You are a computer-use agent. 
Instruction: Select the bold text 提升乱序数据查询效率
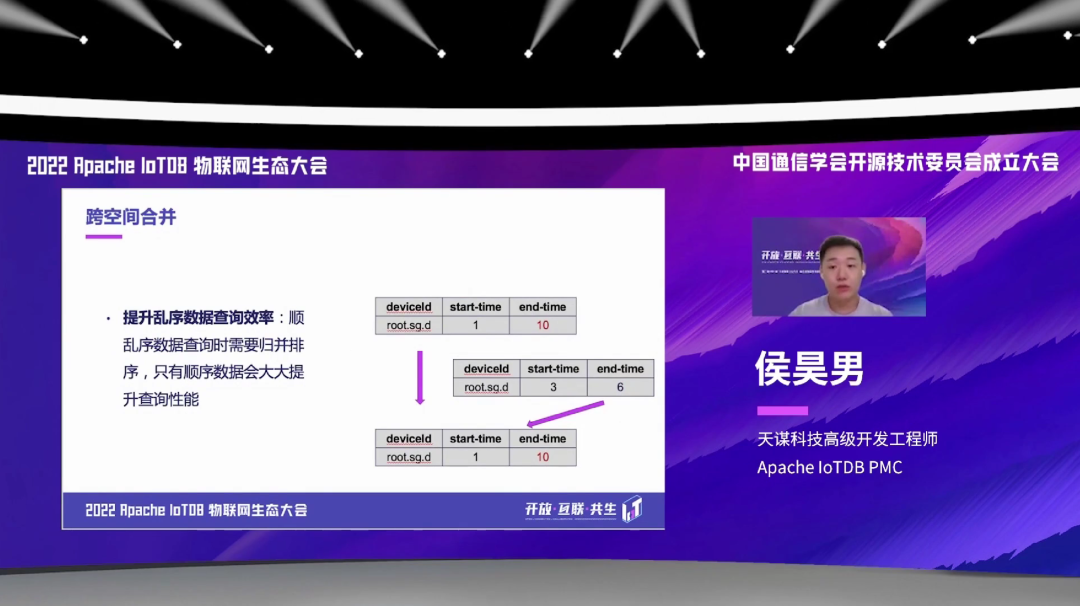coord(198,317)
